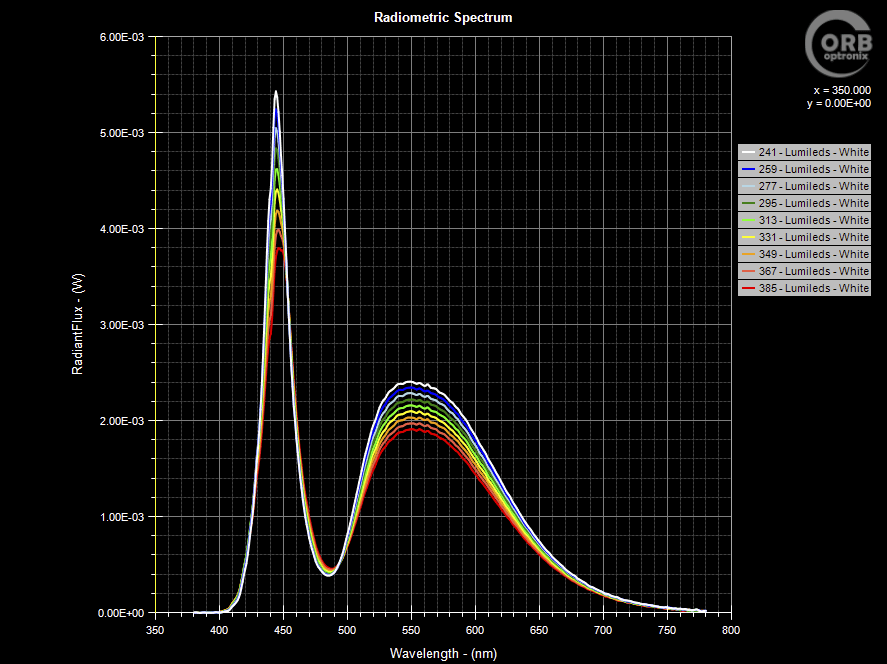The image size is (887, 664).
Task: Click the y = 0.00E+00 cursor readout
Action: [x=838, y=104]
